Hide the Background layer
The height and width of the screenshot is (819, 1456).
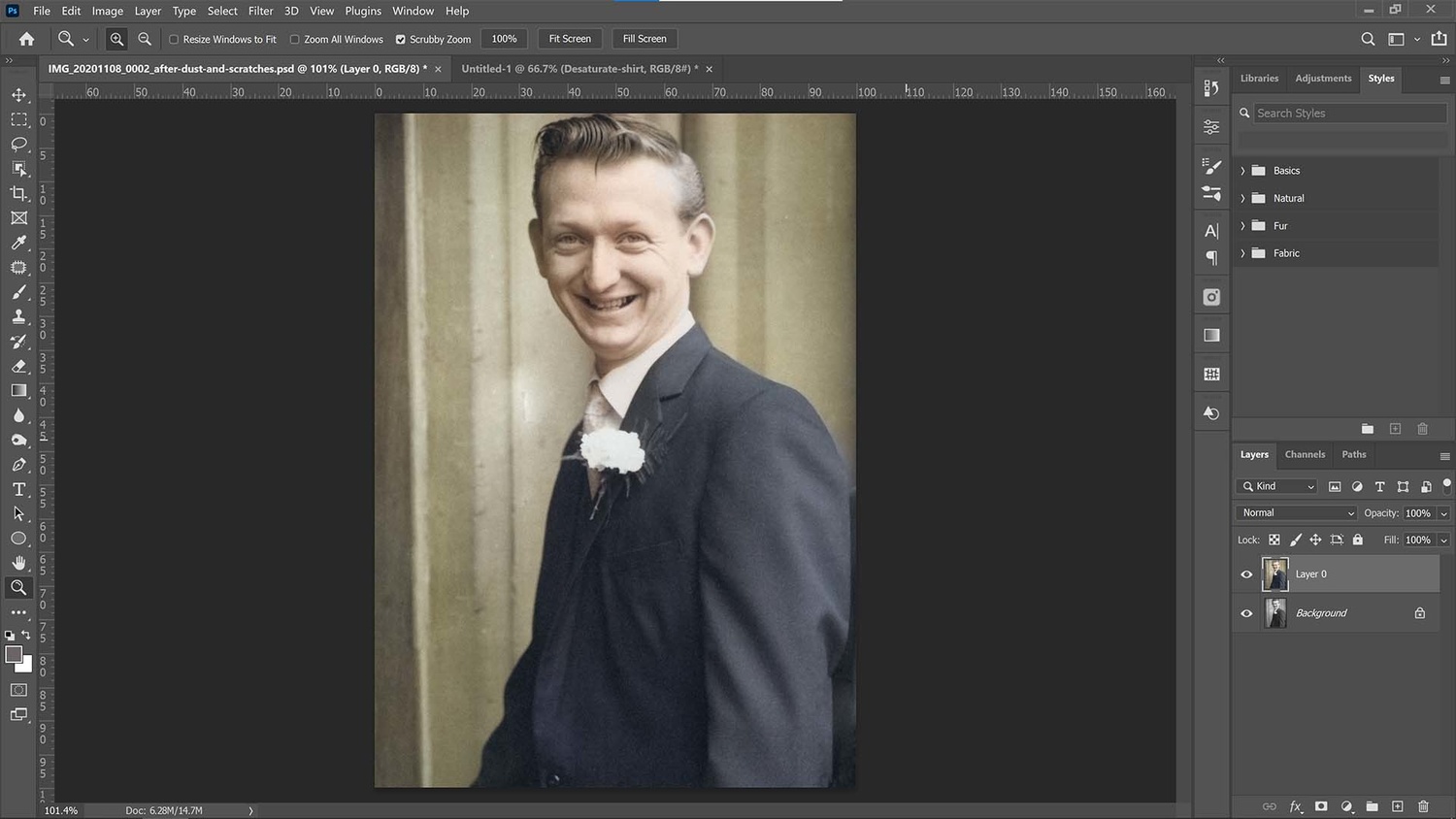1246,612
